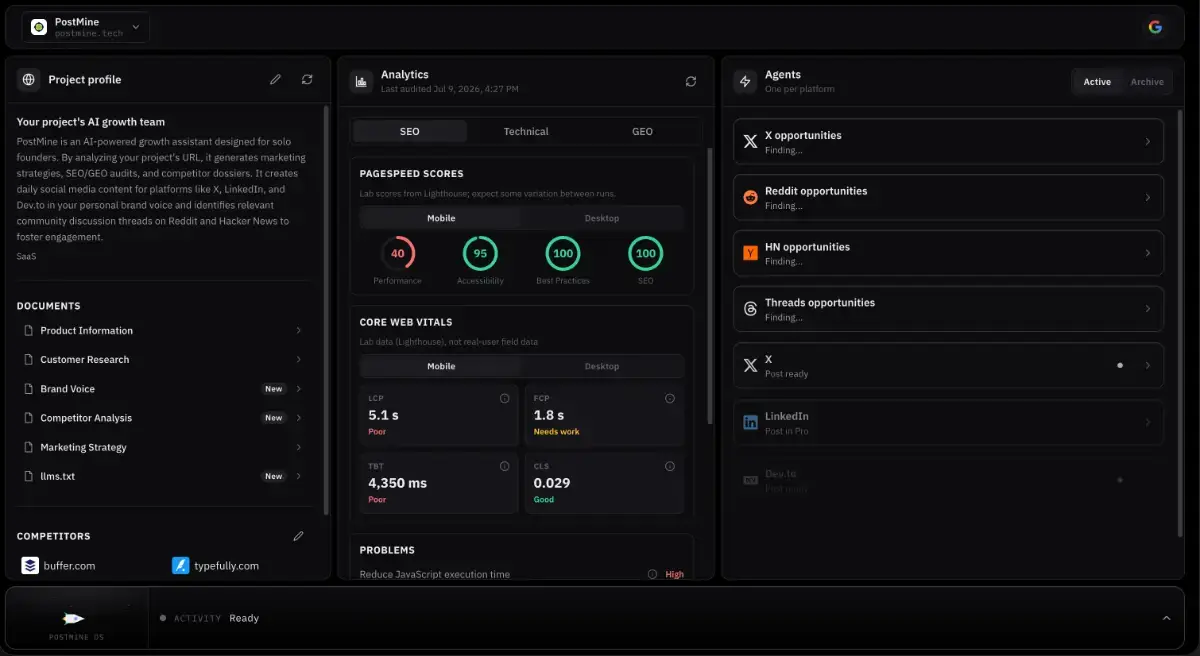This screenshot has width=1200, height=656.
Task: Click the Google account icon
Action: [x=1155, y=27]
